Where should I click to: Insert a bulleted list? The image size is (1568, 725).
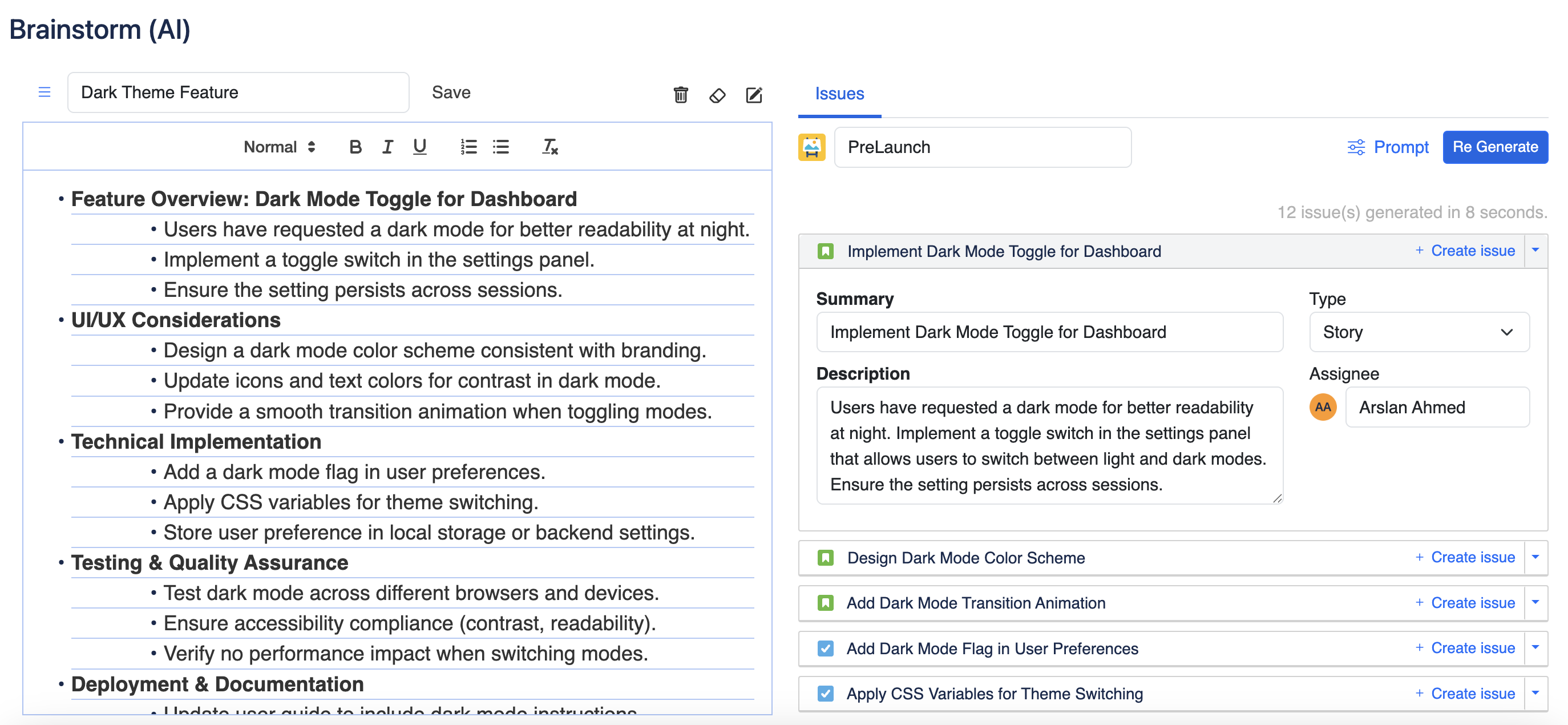pos(500,147)
